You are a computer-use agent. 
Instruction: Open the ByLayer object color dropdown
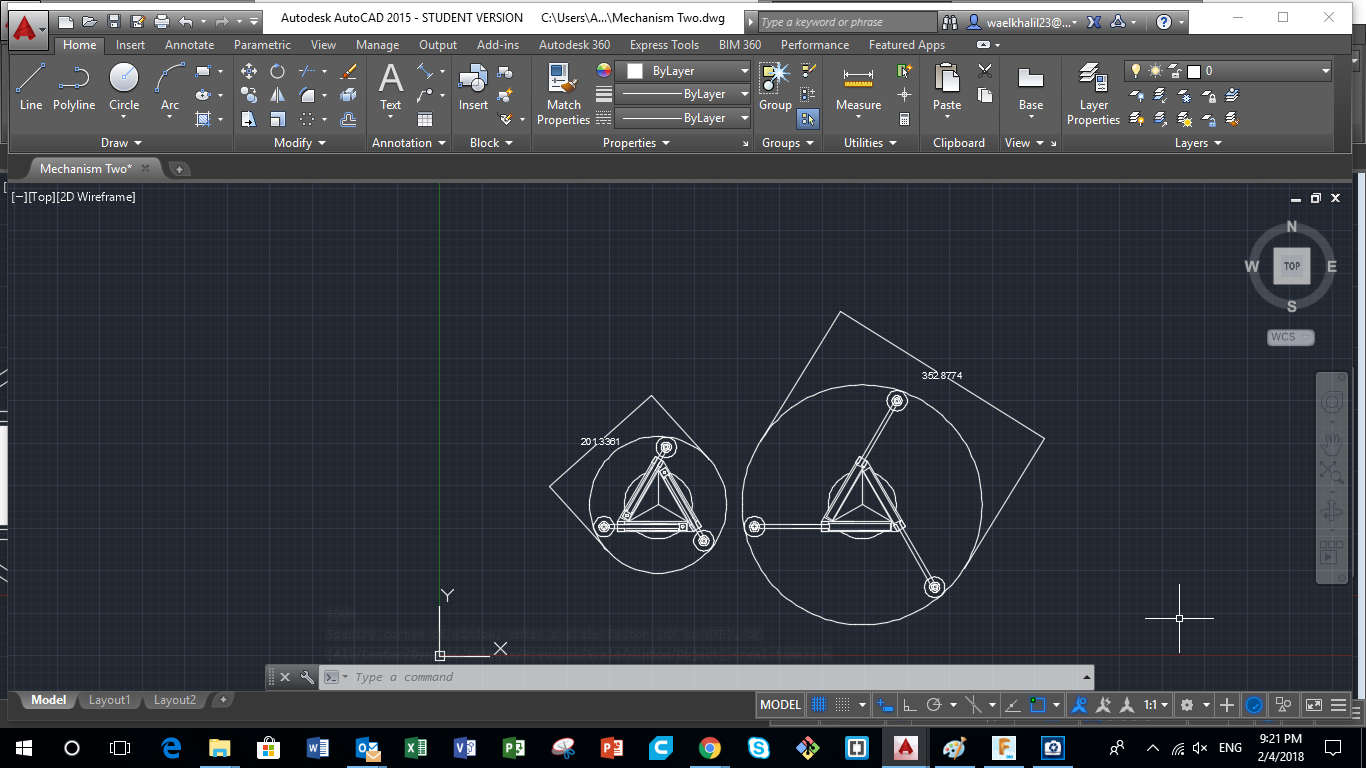pos(743,71)
